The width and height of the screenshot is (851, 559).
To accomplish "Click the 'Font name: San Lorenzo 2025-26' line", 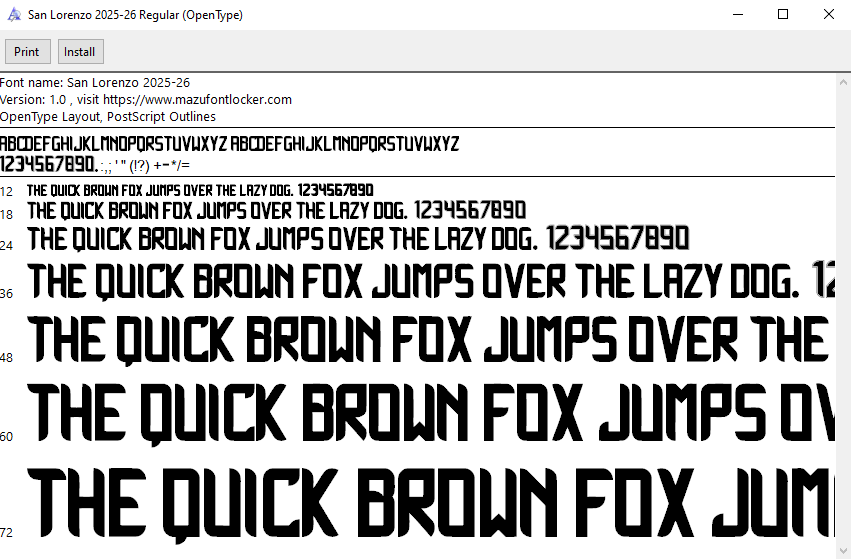I will [x=95, y=83].
